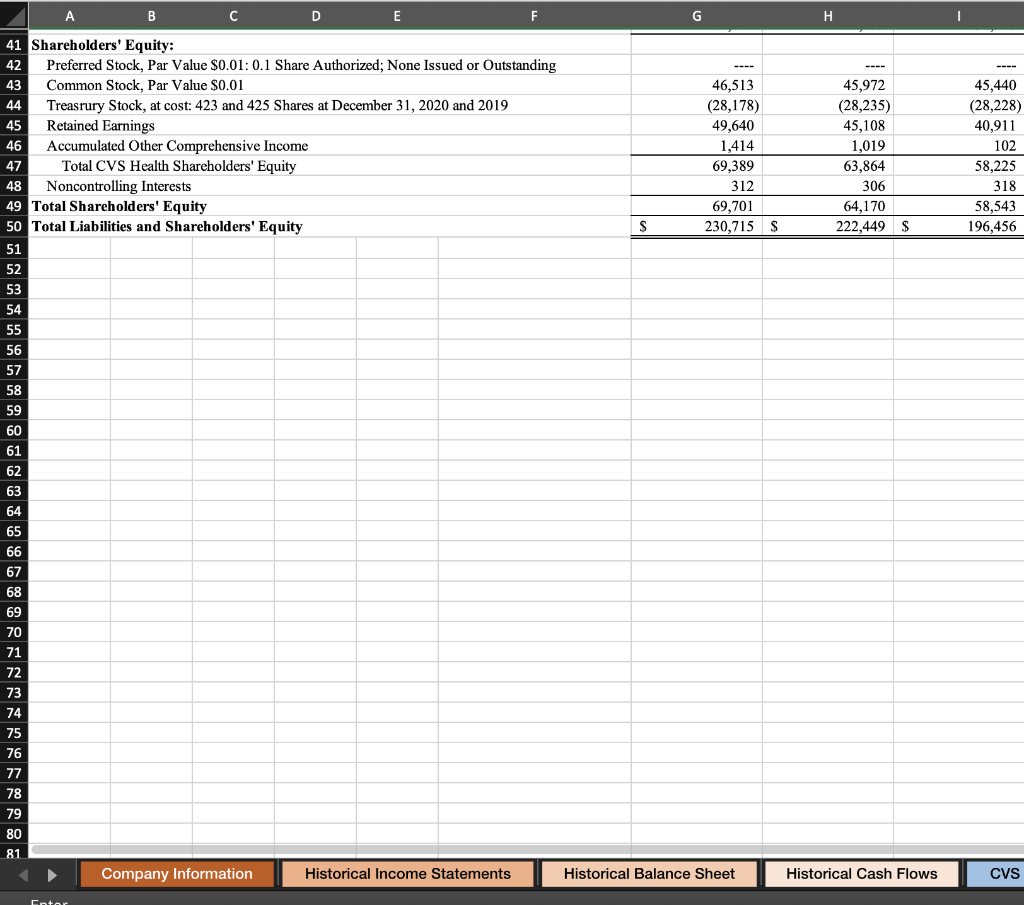
Task: Select column header G
Action: click(696, 15)
